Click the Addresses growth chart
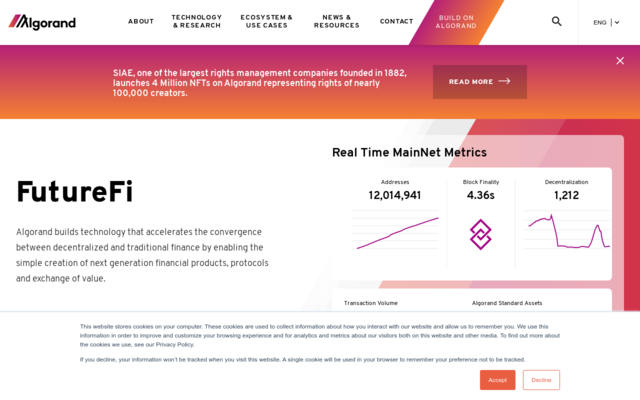Image resolution: width=640 pixels, height=400 pixels. (395, 231)
